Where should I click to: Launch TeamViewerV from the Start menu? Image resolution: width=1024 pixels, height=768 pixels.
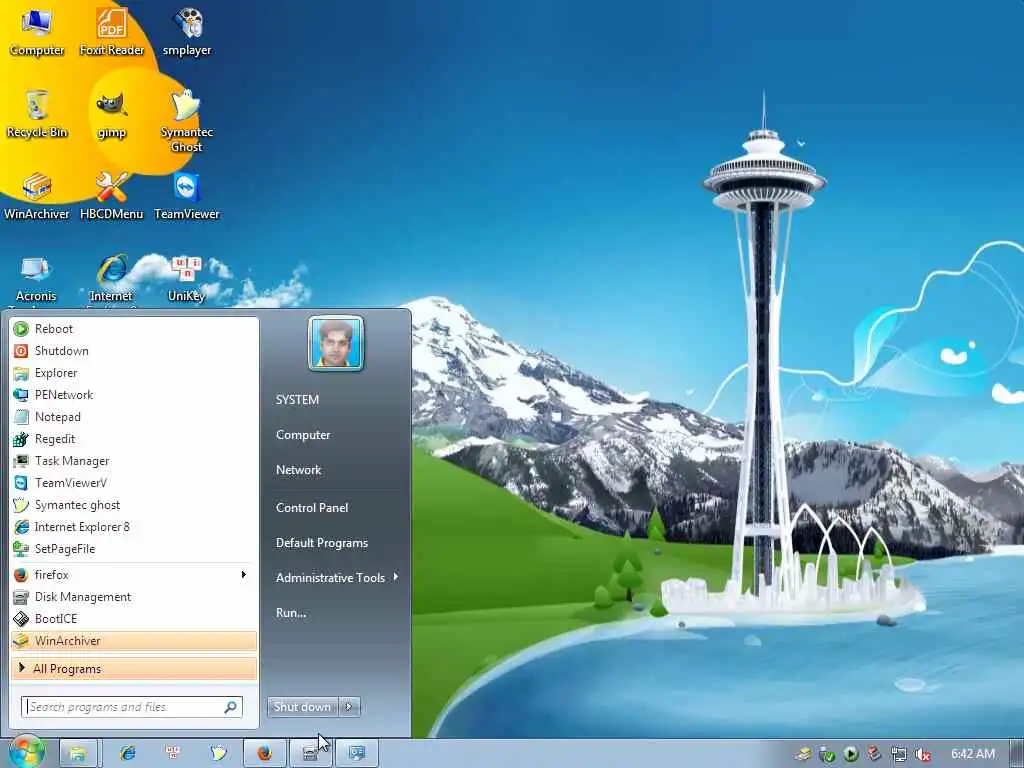pos(134,483)
